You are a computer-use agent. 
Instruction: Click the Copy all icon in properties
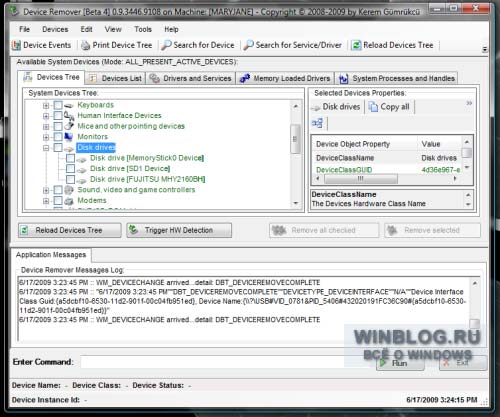click(373, 107)
